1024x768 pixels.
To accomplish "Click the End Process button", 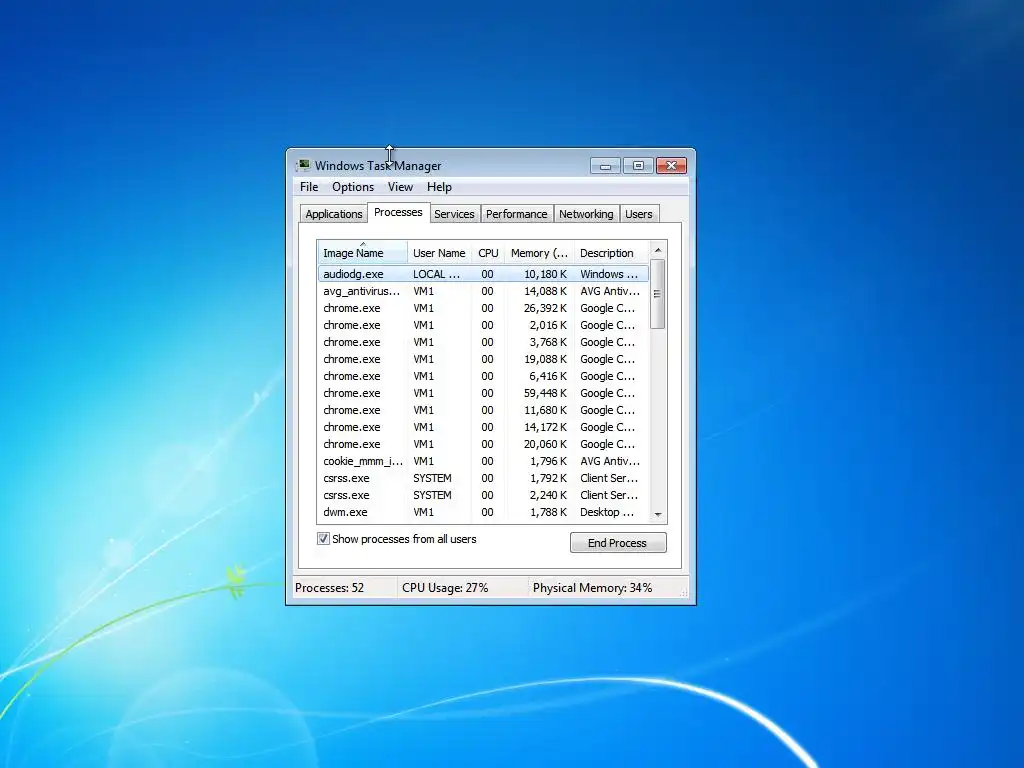I will click(618, 543).
